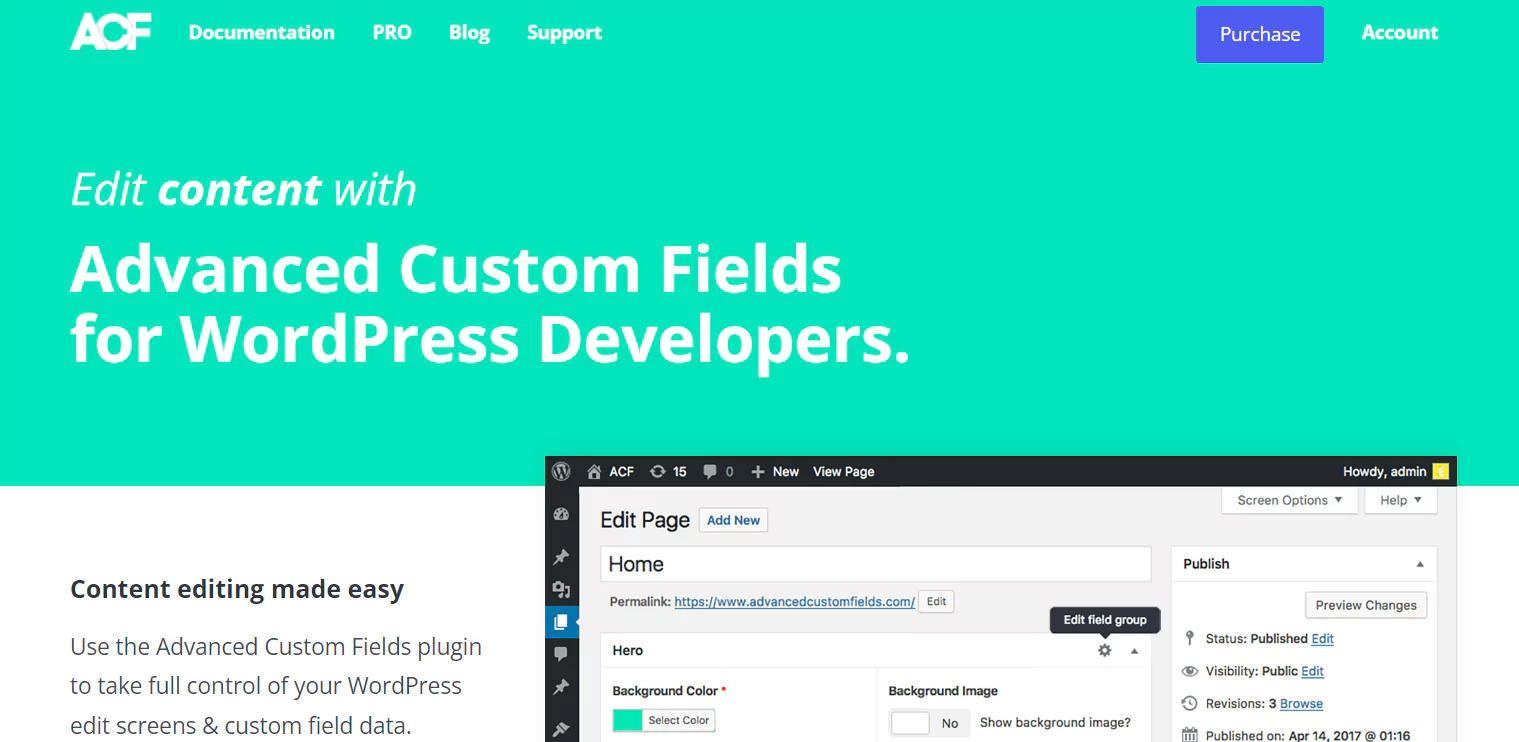Click the Advanced Custom Fields hero headline

point(490,304)
